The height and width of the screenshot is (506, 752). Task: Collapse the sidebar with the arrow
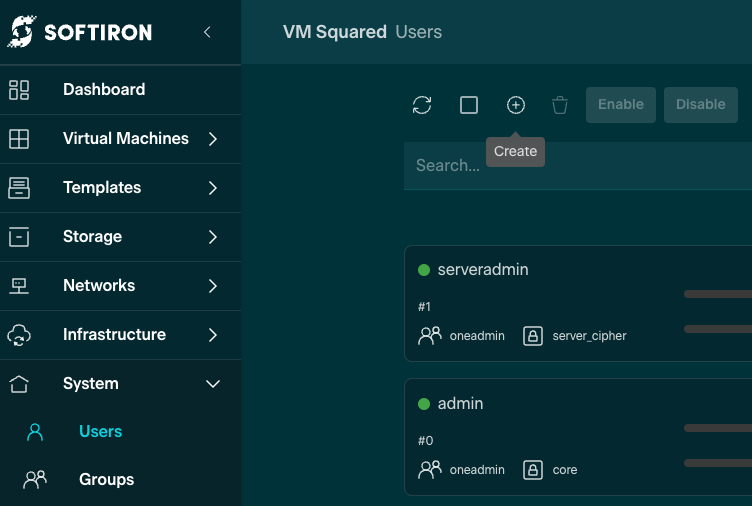207,32
